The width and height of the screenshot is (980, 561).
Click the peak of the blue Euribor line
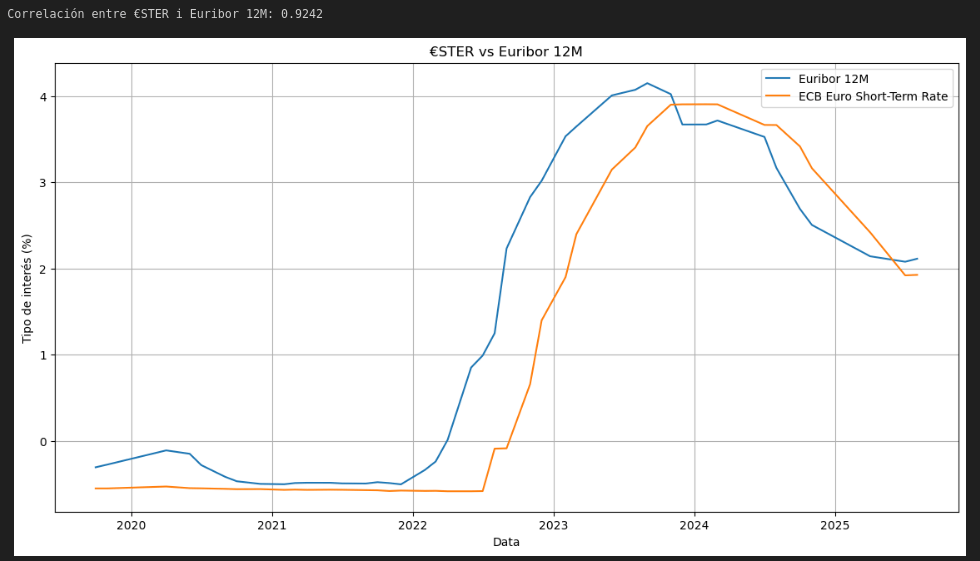(x=647, y=83)
